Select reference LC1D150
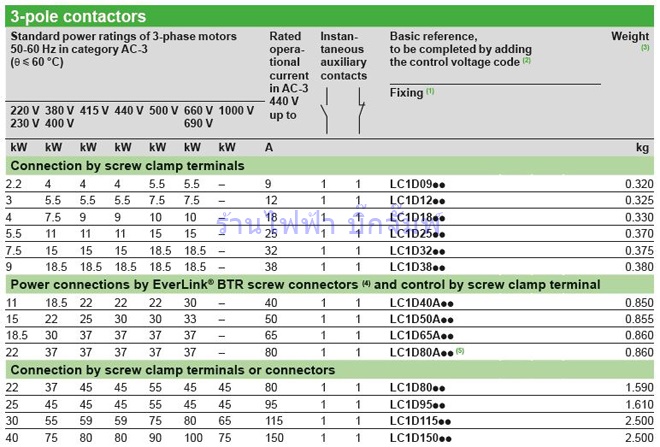This screenshot has height=447, width=660. 420,438
